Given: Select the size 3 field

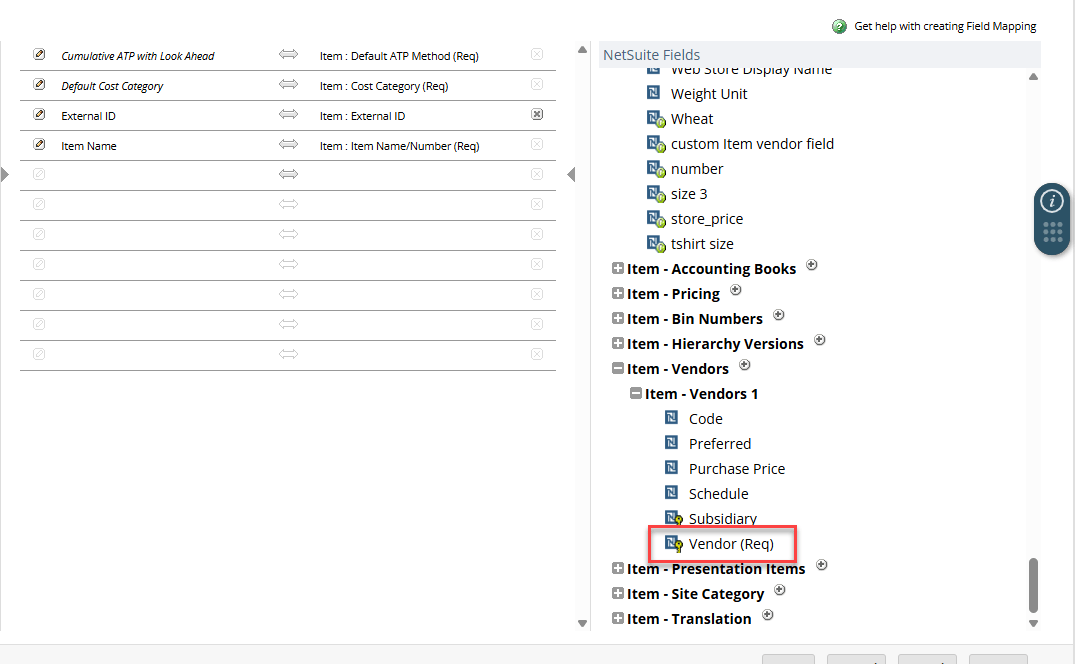Looking at the screenshot, I should [x=689, y=194].
